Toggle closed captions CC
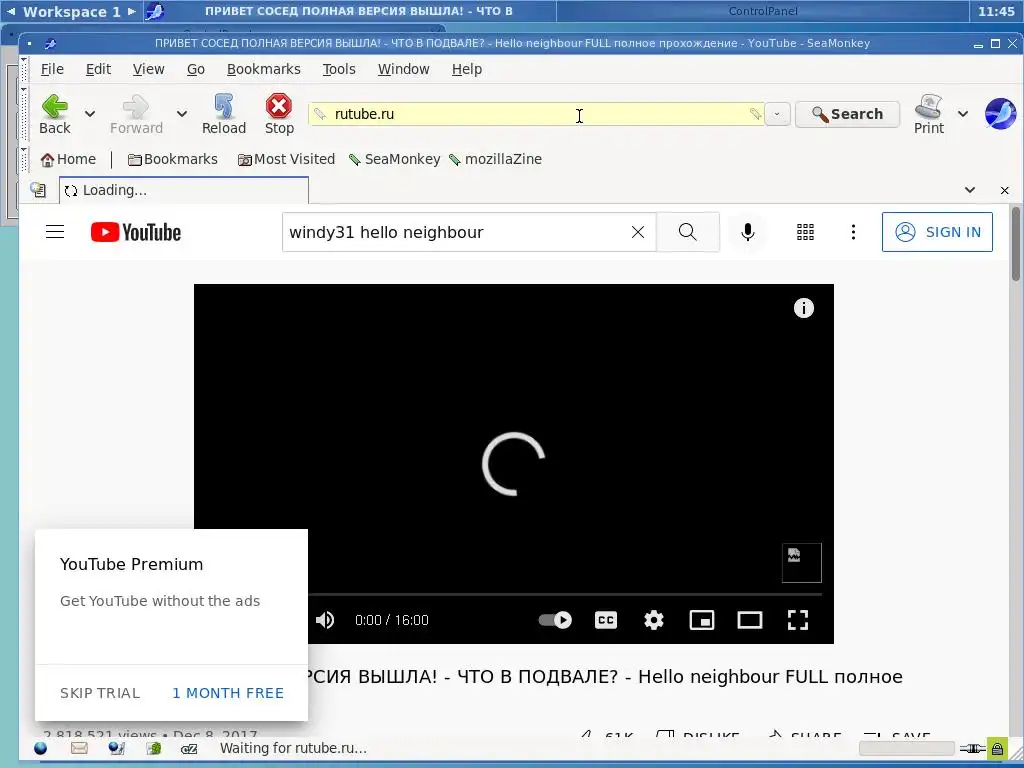Viewport: 1024px width, 768px height. [x=606, y=620]
